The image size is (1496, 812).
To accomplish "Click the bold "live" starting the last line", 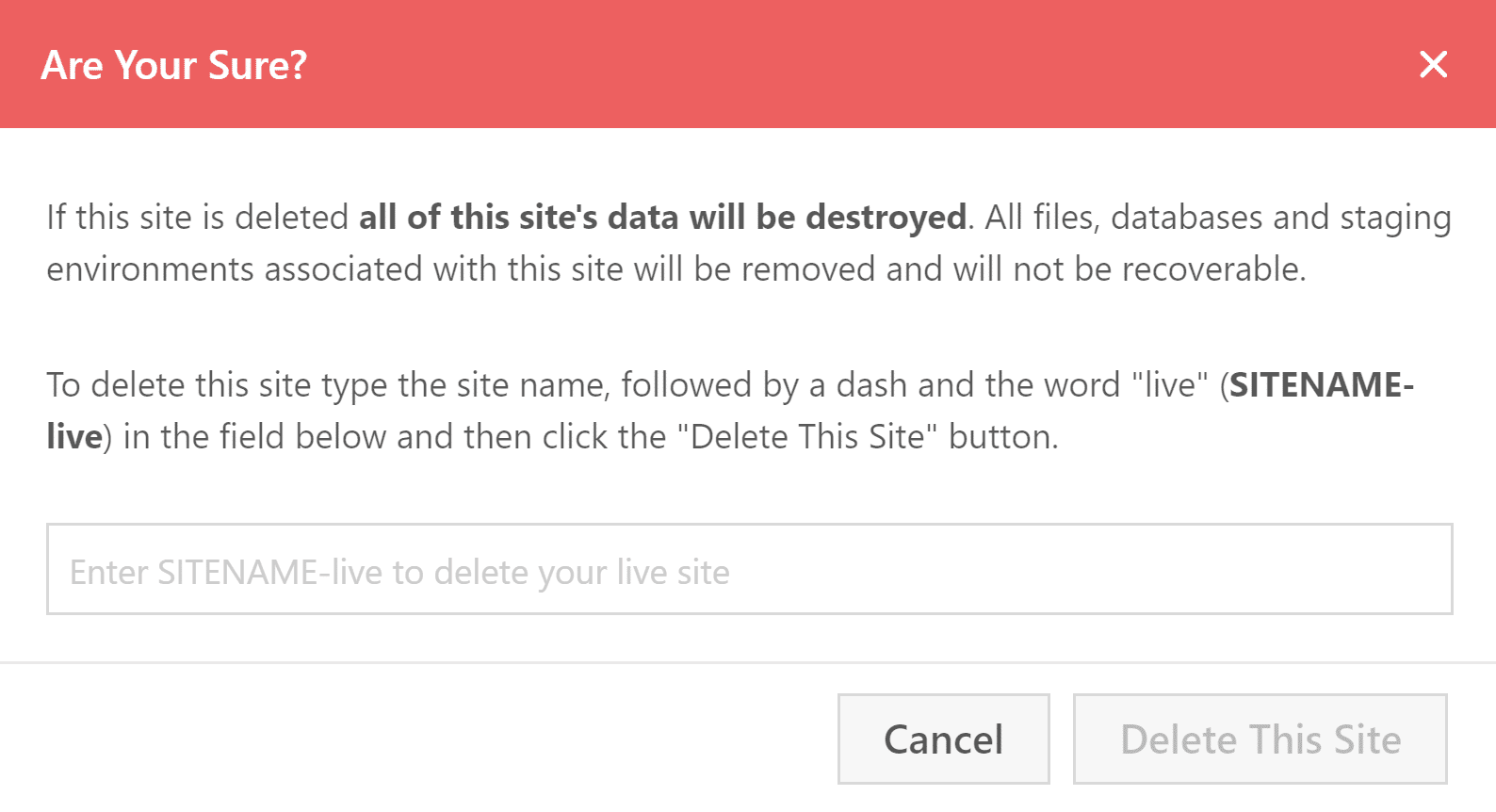I will click(x=74, y=437).
